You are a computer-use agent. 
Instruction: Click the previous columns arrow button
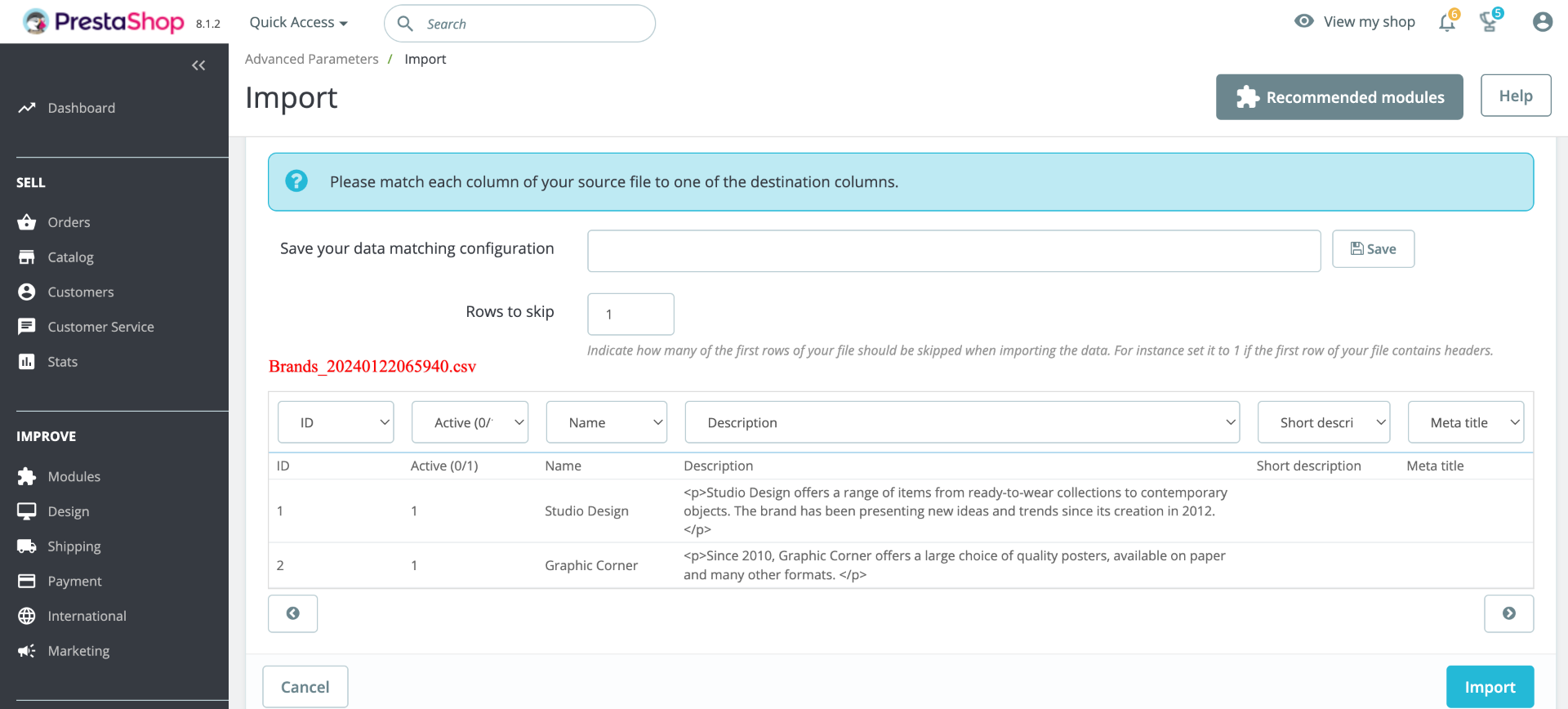coord(292,613)
